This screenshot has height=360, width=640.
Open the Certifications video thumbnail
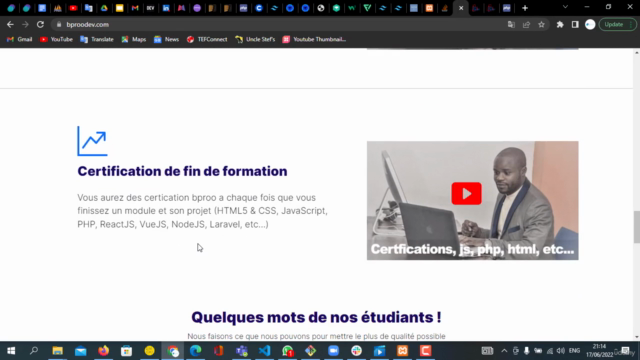[473, 200]
